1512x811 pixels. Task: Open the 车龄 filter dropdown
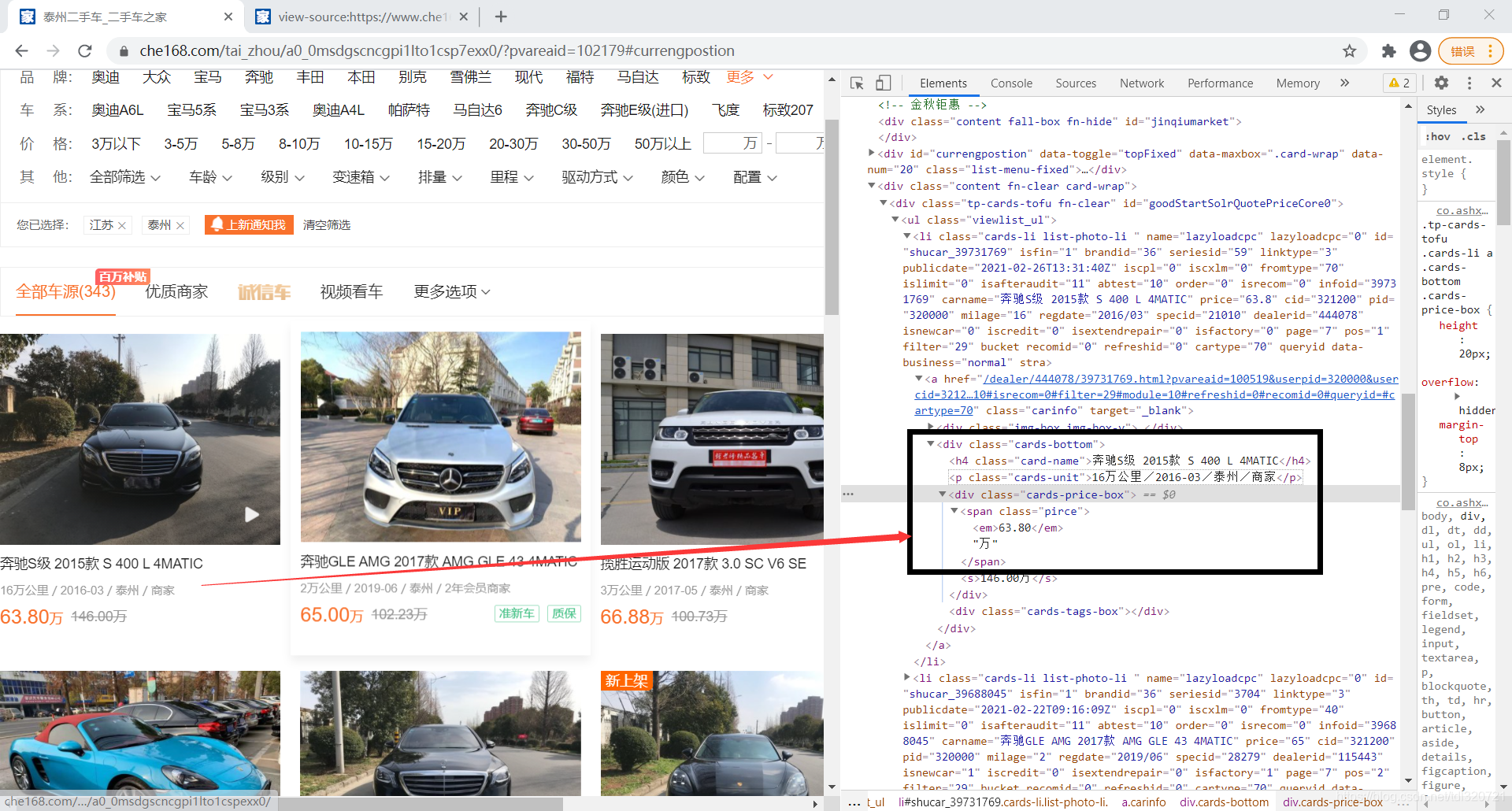pos(210,177)
